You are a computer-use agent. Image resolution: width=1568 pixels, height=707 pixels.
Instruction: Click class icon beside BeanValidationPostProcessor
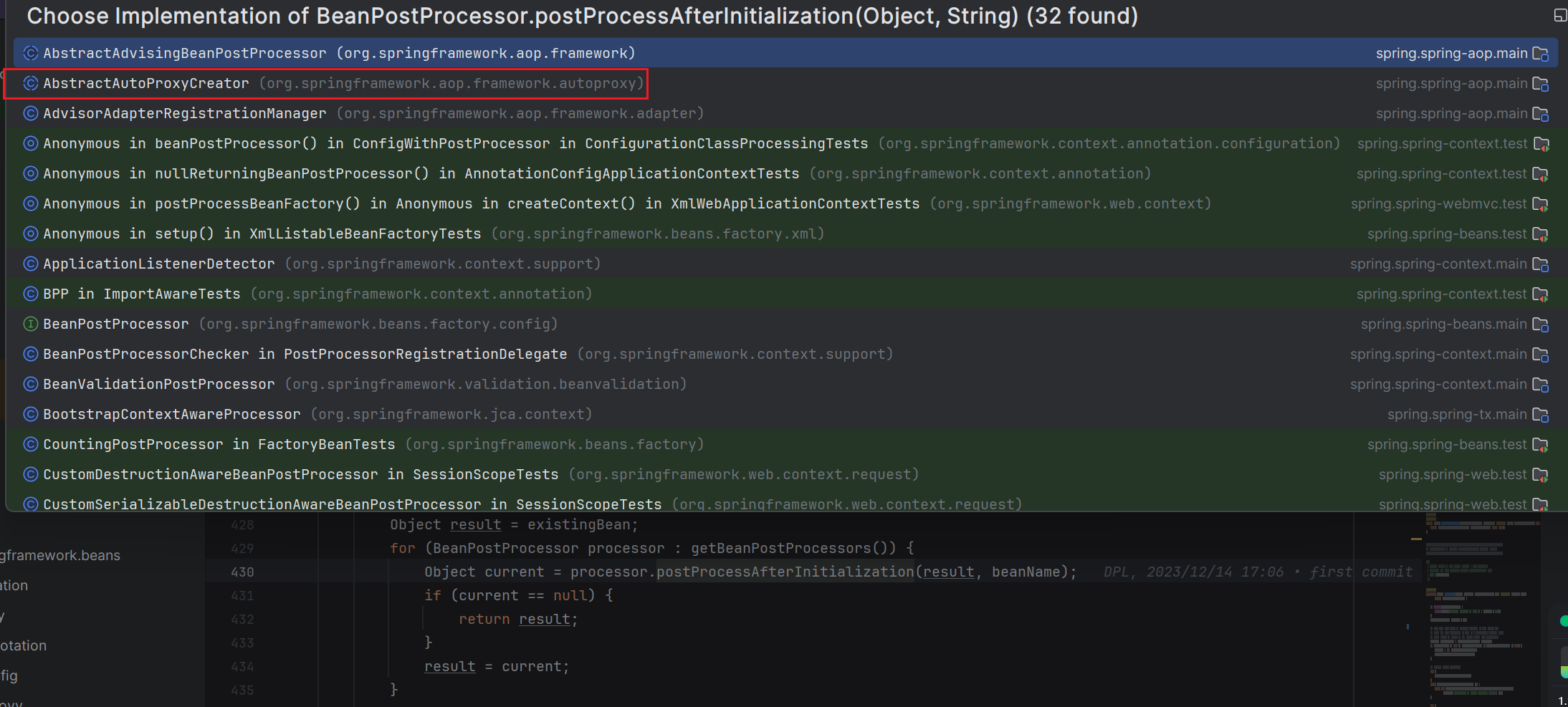(31, 384)
